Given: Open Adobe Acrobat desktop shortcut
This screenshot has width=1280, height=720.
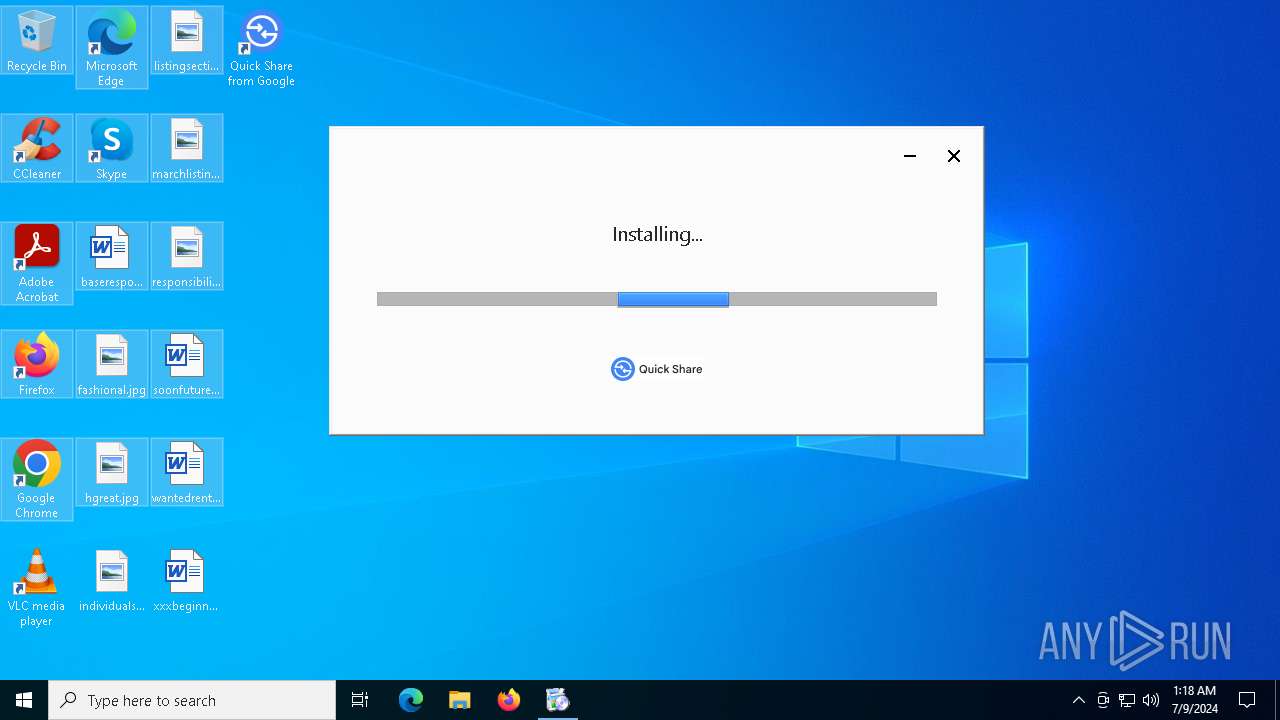Looking at the screenshot, I should point(37,263).
